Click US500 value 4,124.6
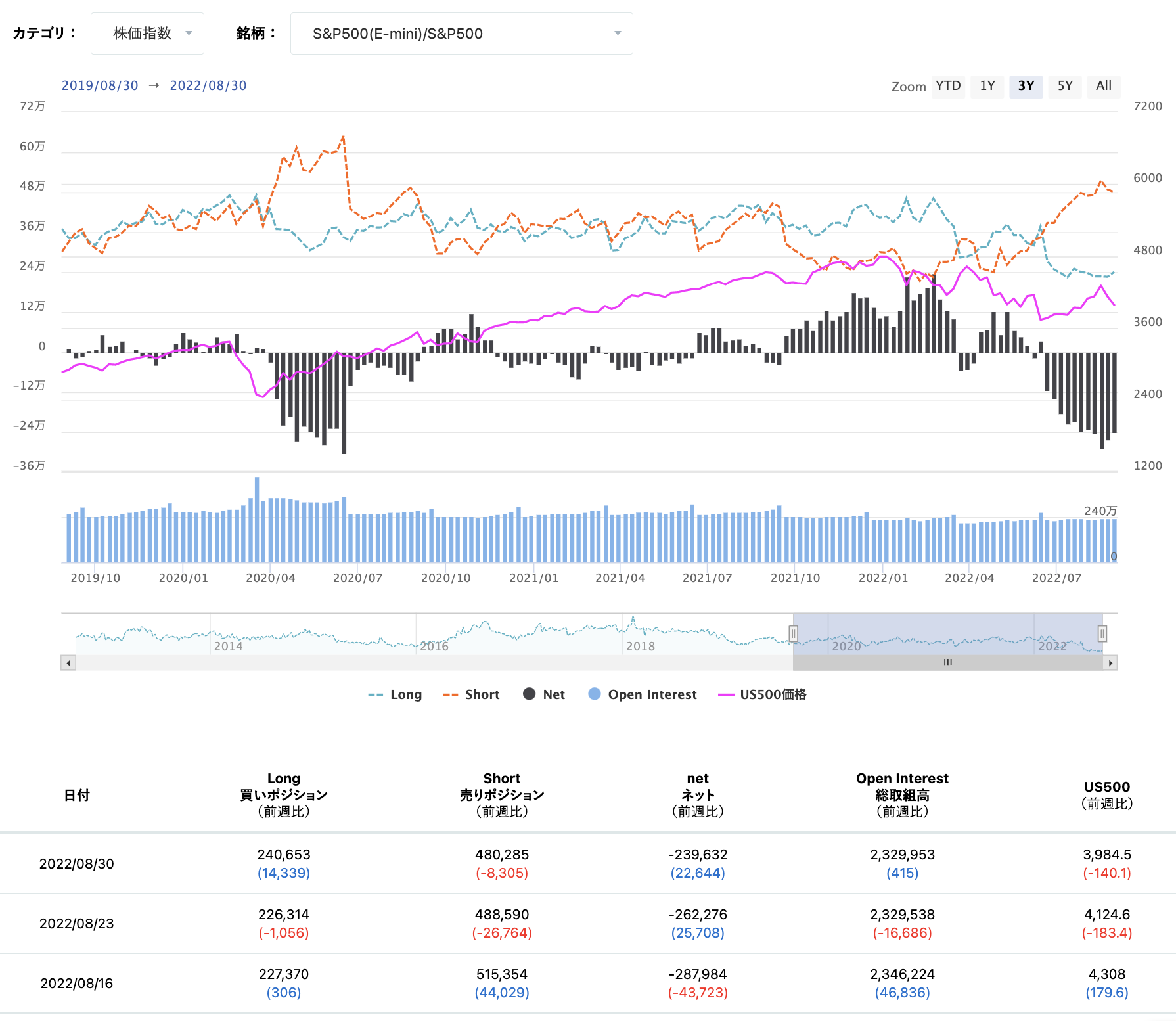The height and width of the screenshot is (1021, 1176). [x=1107, y=915]
